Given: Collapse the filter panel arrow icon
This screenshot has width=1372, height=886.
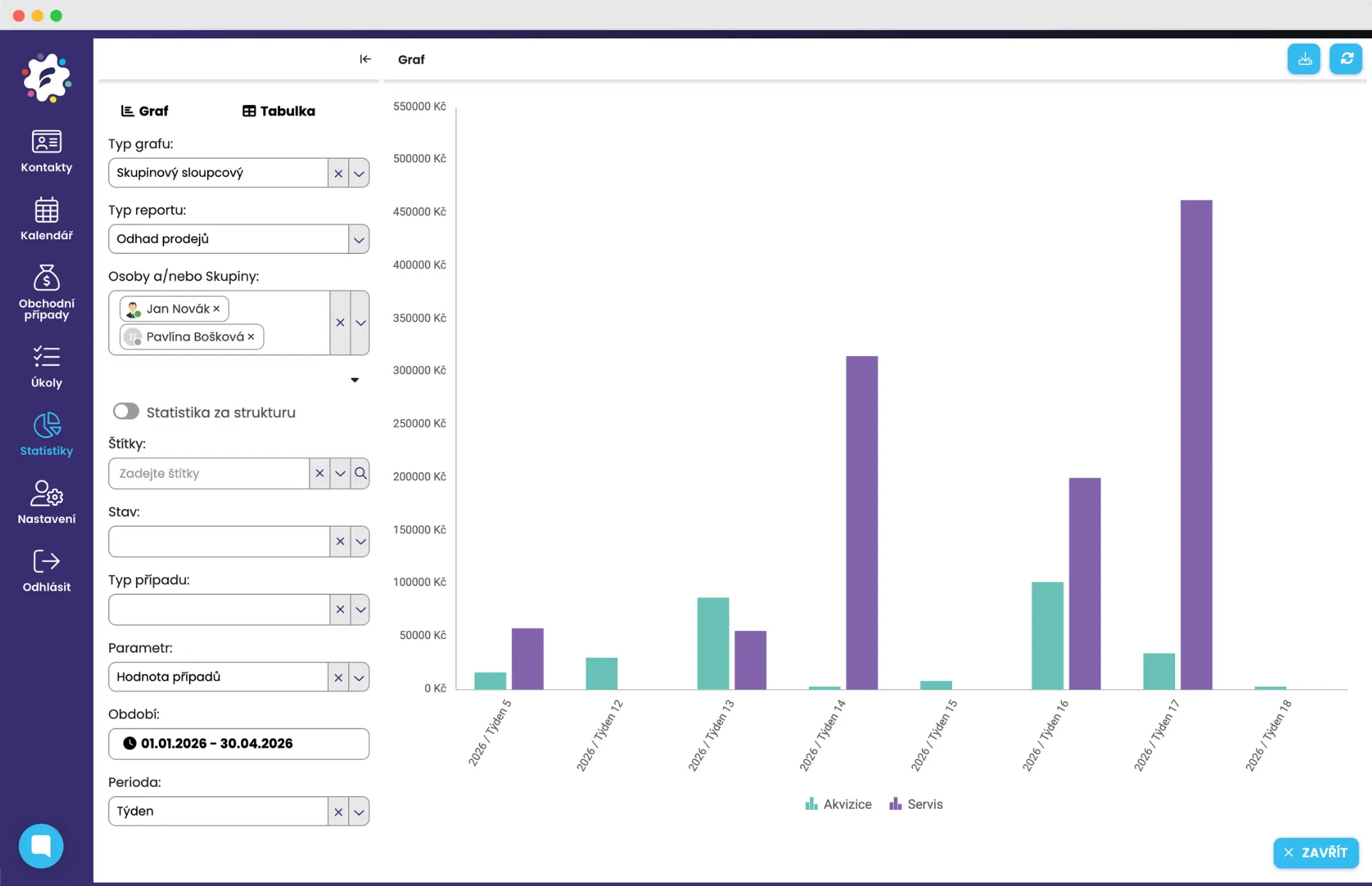Looking at the screenshot, I should (x=365, y=59).
